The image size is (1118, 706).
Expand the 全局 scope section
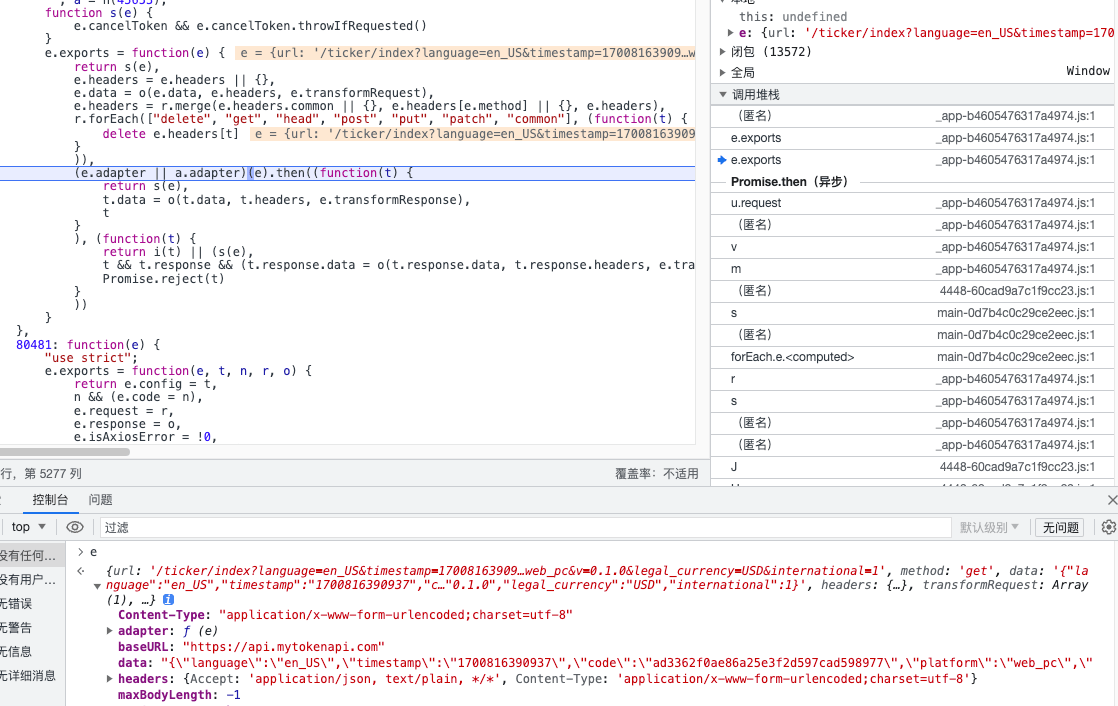[724, 72]
